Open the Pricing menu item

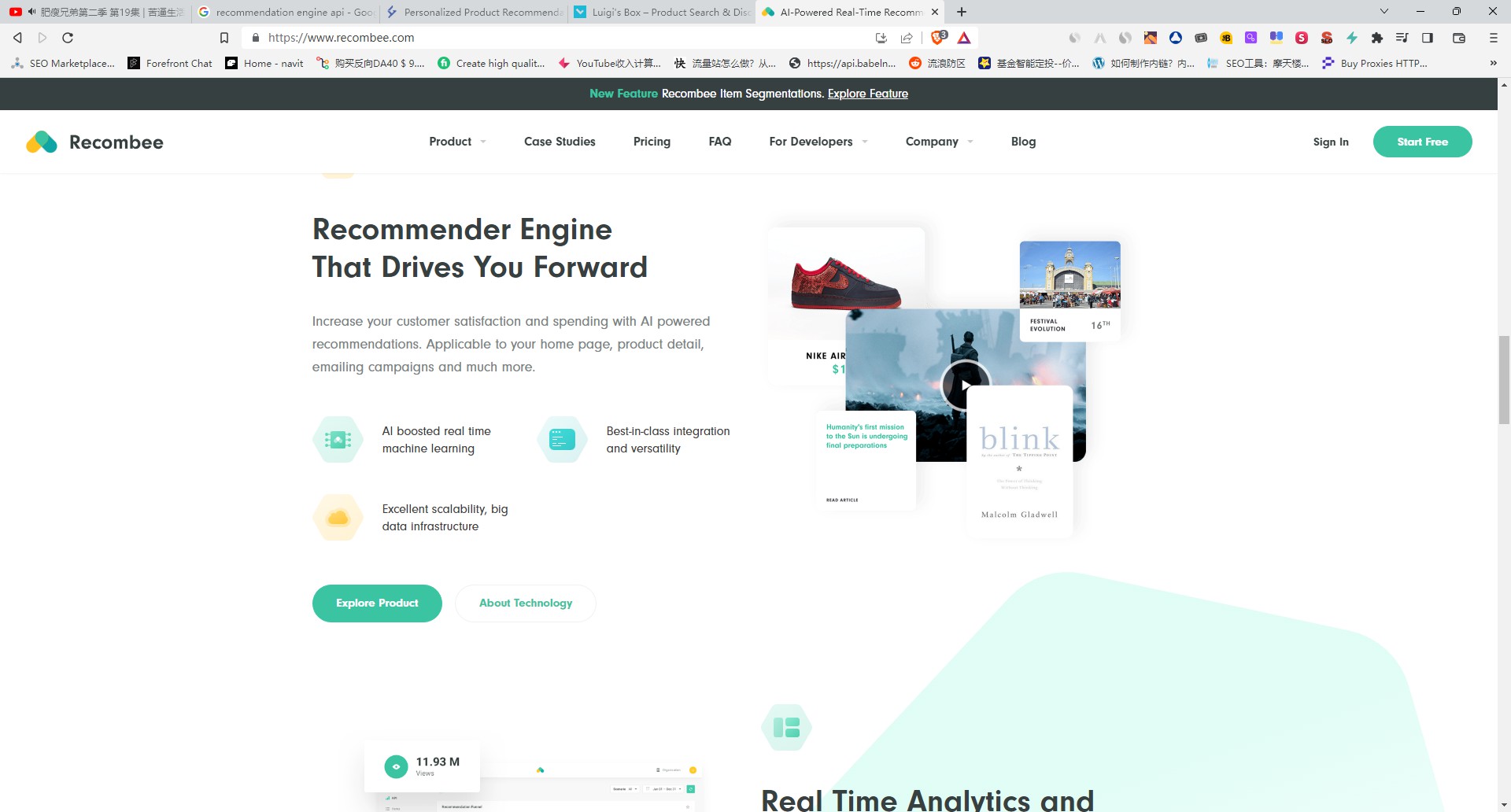pos(652,142)
